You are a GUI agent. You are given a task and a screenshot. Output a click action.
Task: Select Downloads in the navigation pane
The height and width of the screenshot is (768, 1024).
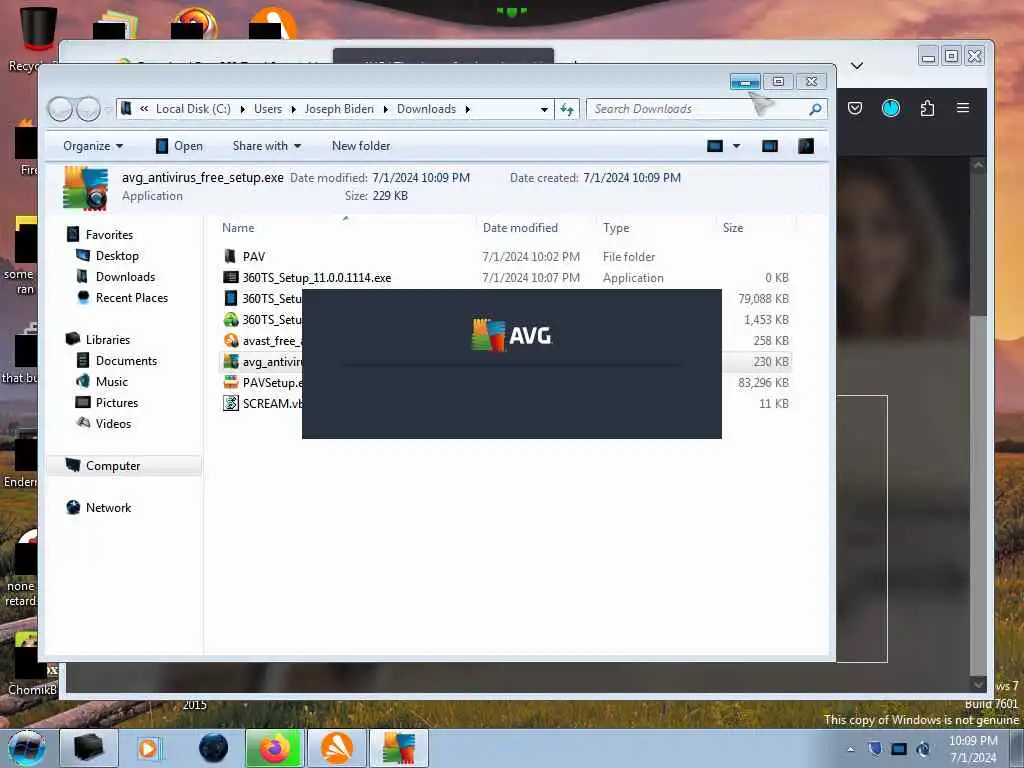click(125, 277)
